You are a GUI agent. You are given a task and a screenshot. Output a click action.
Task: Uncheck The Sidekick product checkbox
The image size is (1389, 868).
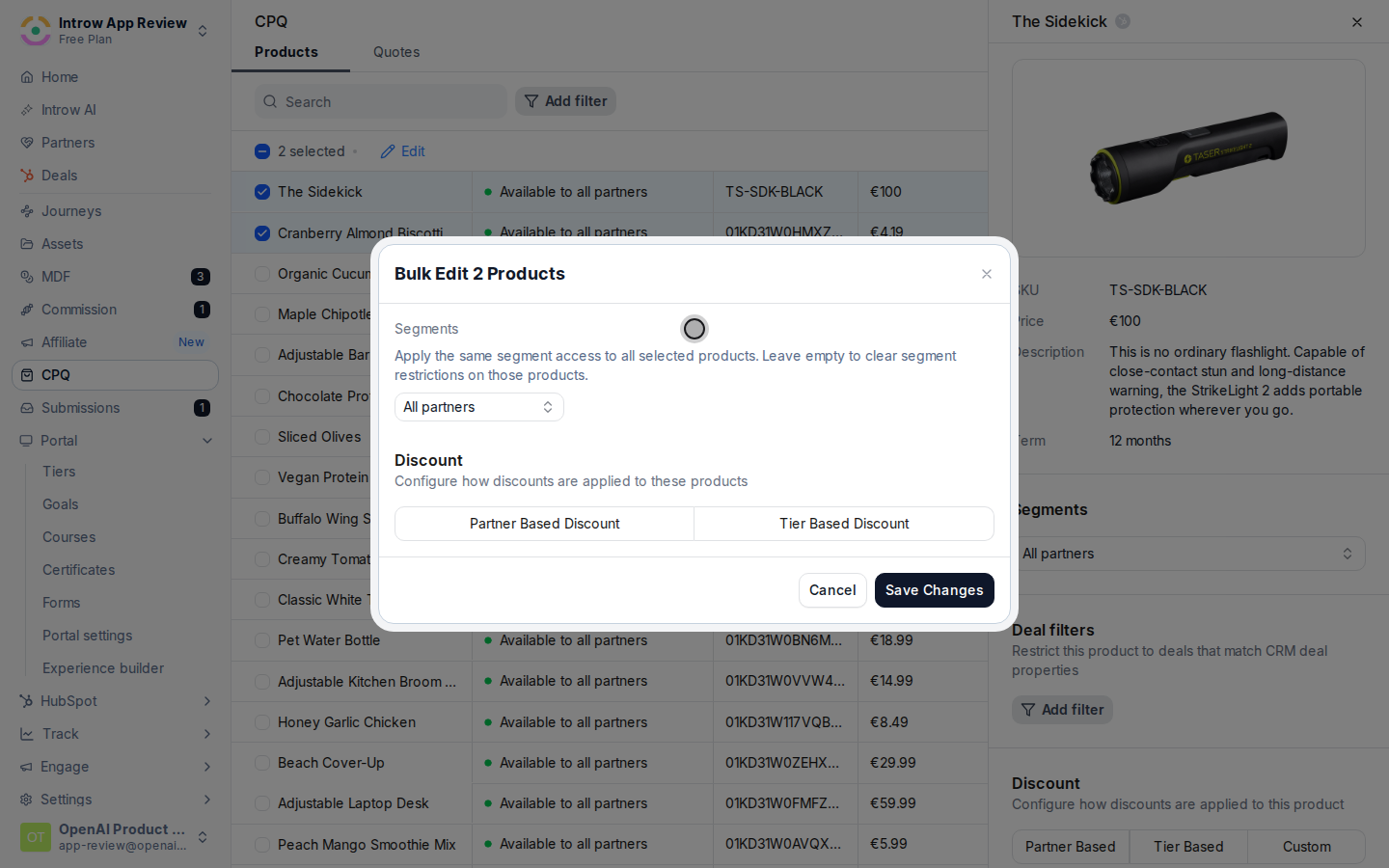[x=262, y=192]
